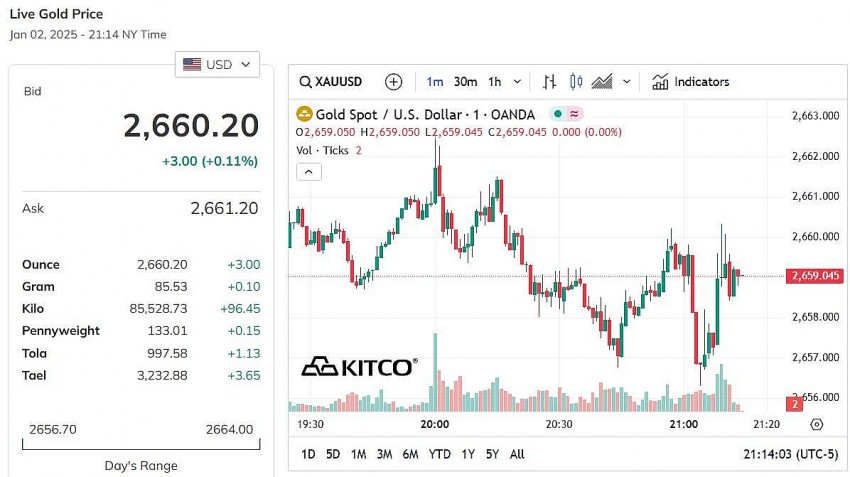This screenshot has height=477, width=850.
Task: Click the XAUUSD symbol search icon
Action: [306, 82]
